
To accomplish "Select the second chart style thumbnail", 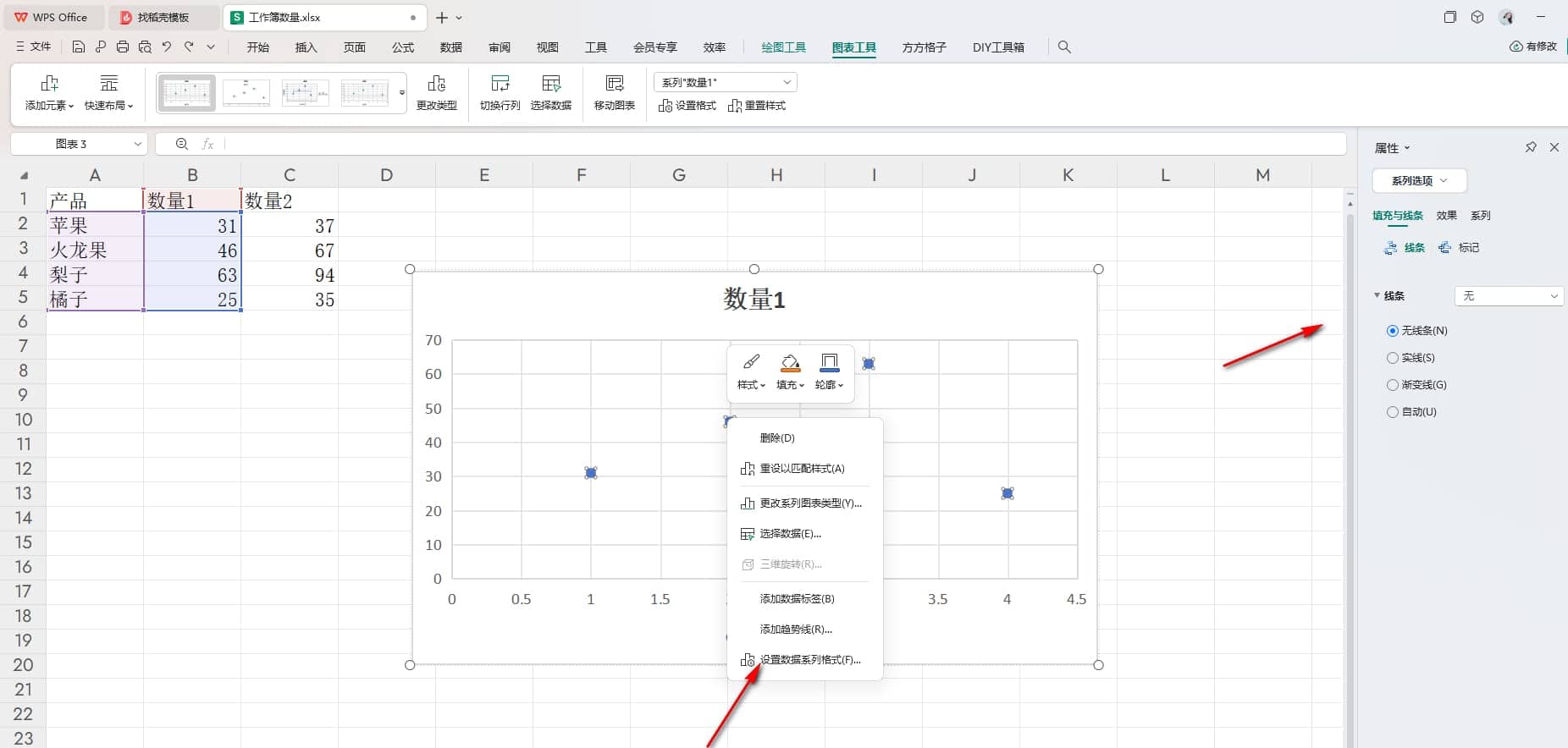I will (x=246, y=93).
